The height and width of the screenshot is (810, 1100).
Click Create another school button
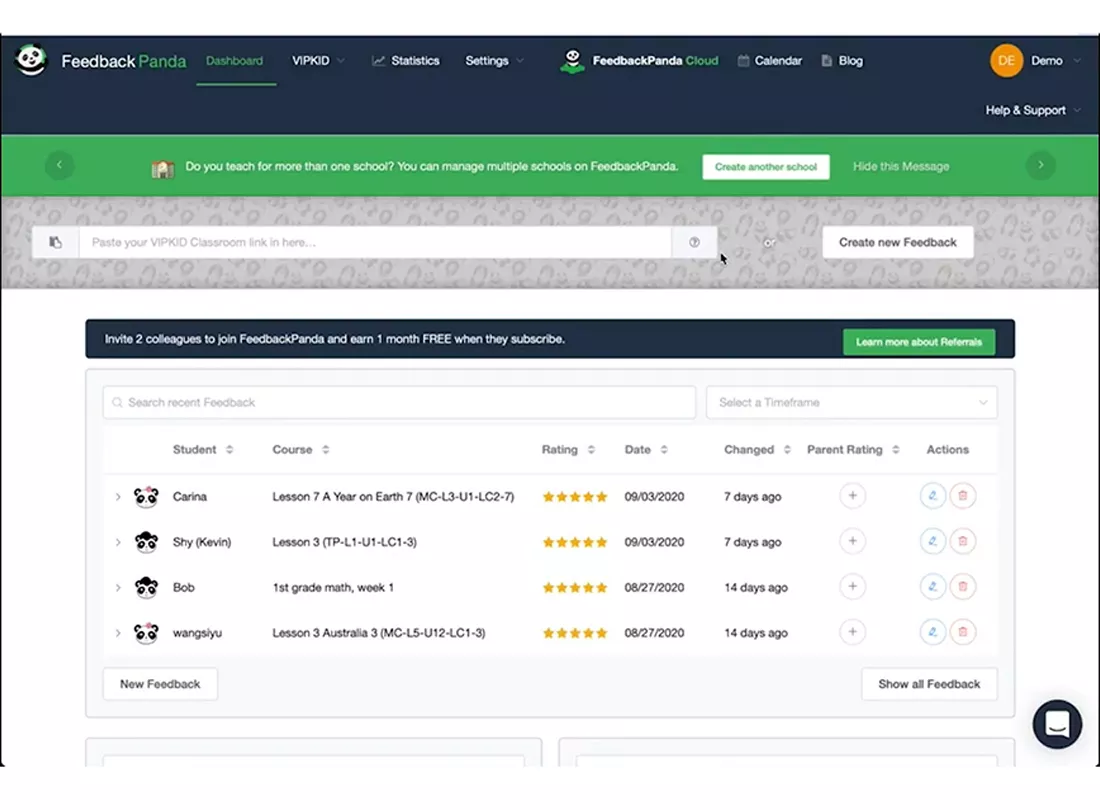tap(765, 167)
